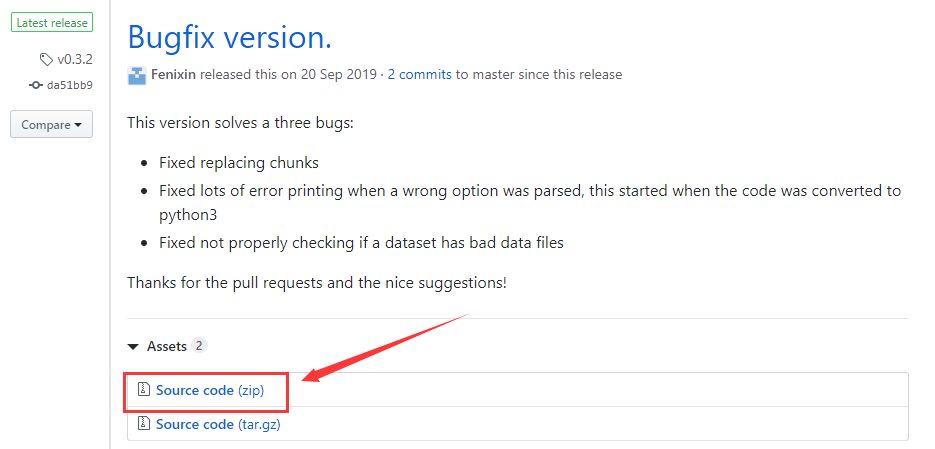Click the release date text '20 Sep 2019'

(339, 75)
